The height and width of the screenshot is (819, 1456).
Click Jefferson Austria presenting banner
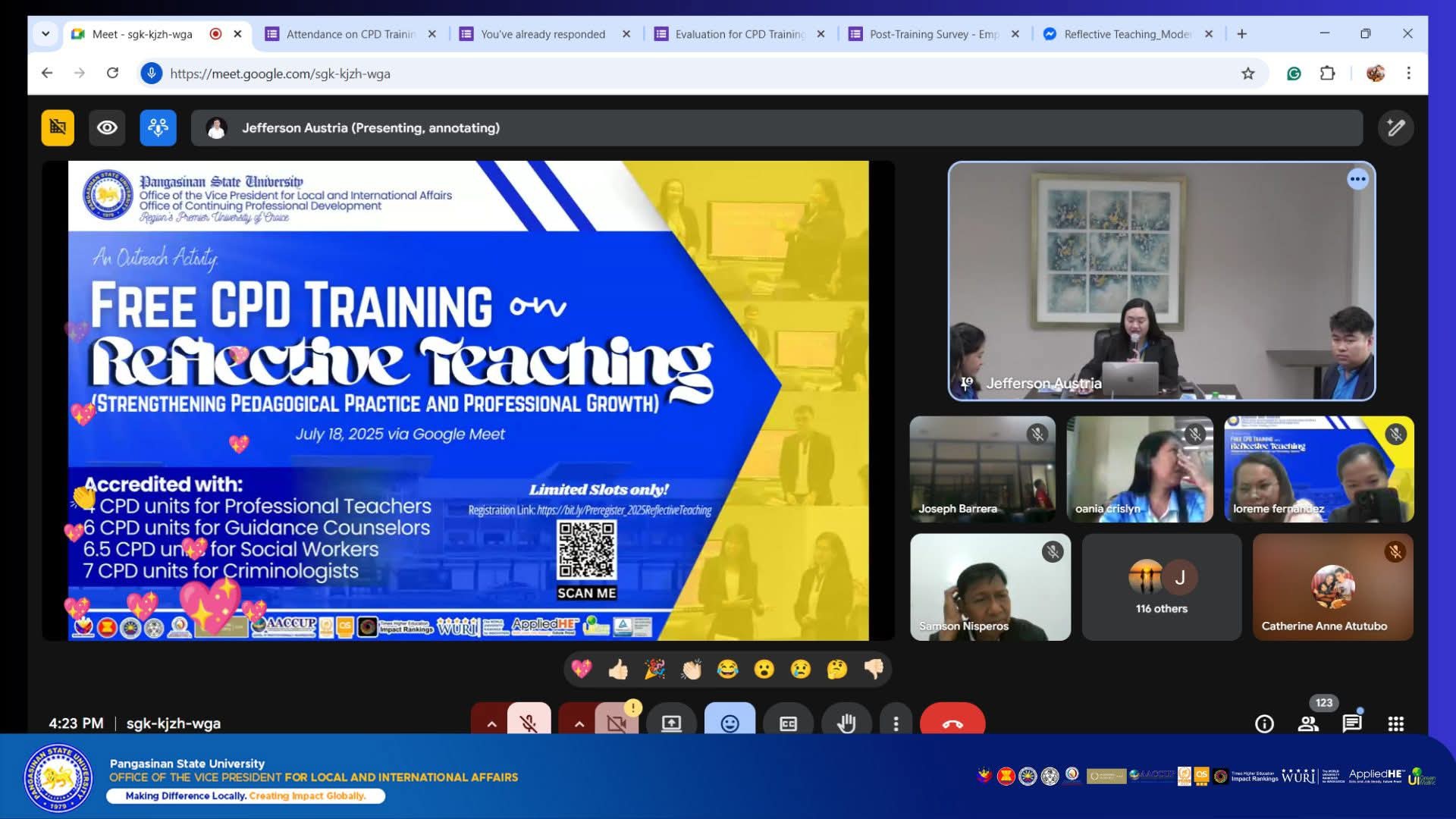(x=777, y=127)
